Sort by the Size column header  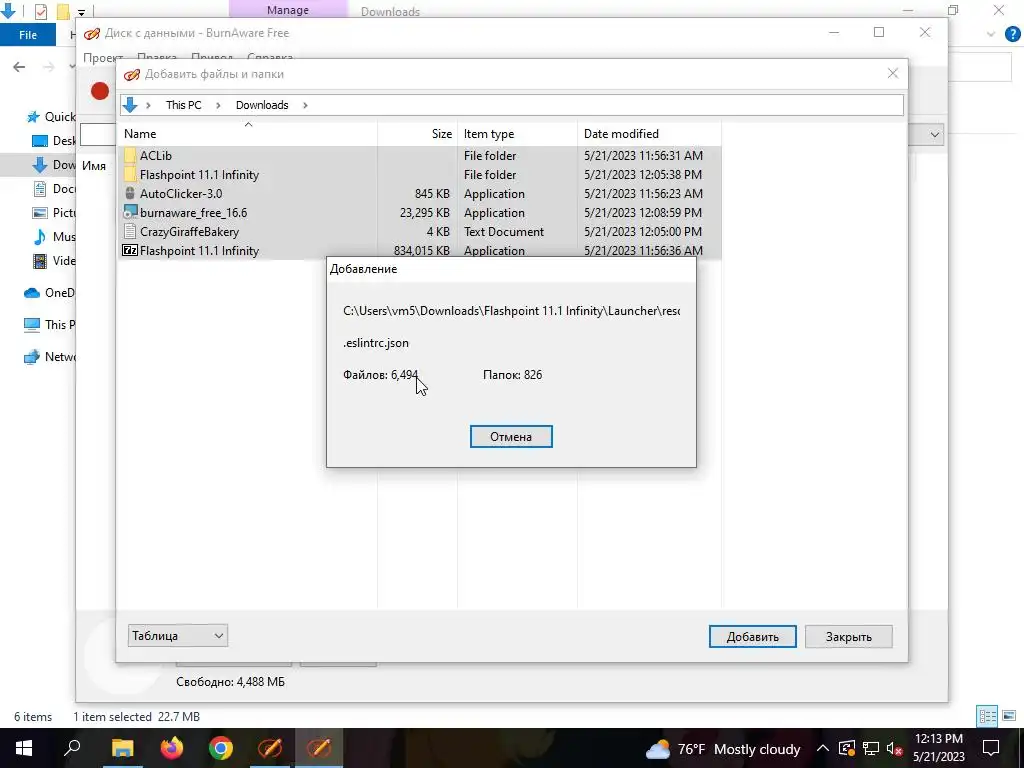417,133
